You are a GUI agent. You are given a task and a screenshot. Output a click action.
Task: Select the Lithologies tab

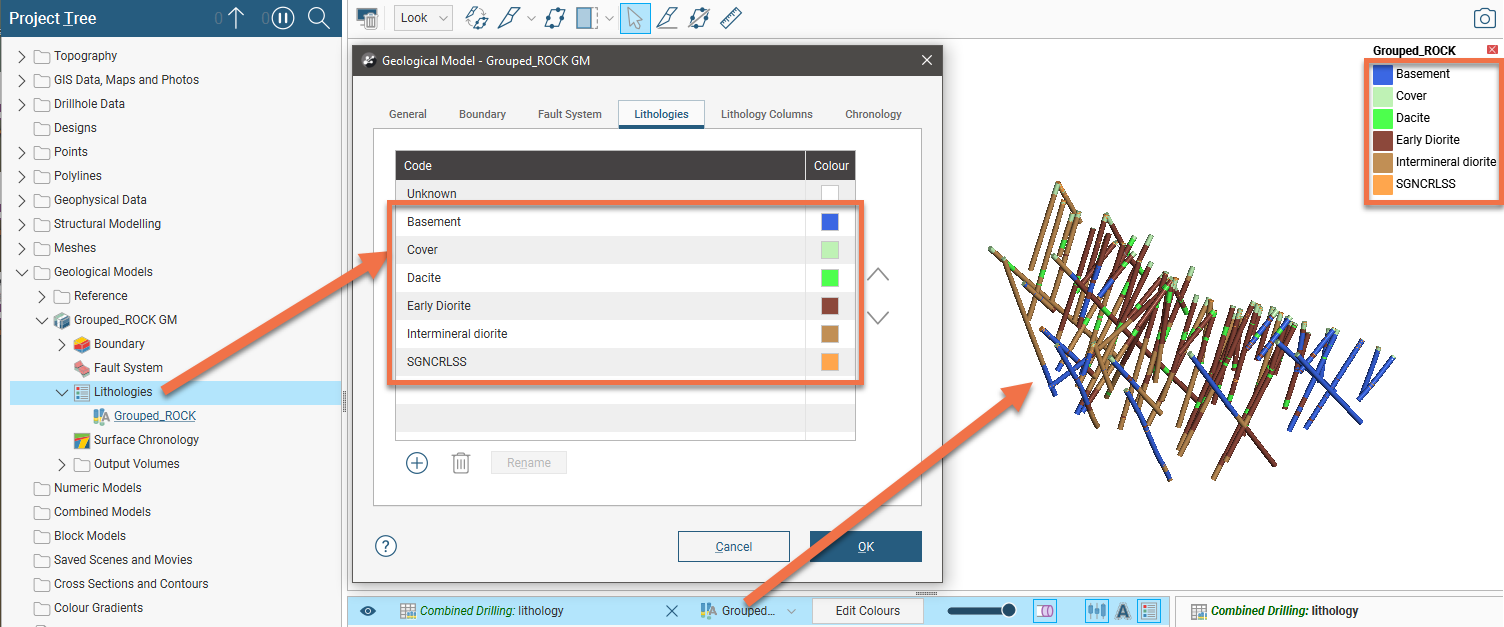click(x=661, y=114)
